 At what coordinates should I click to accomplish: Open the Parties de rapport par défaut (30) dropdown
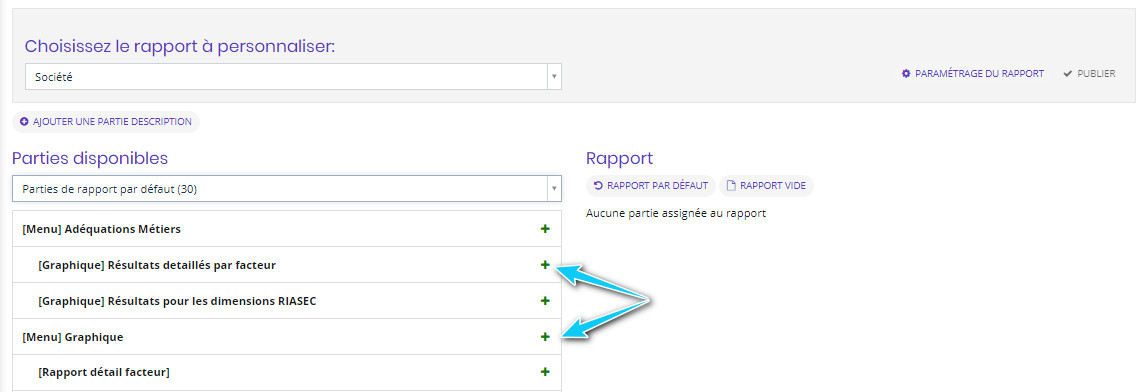click(286, 188)
